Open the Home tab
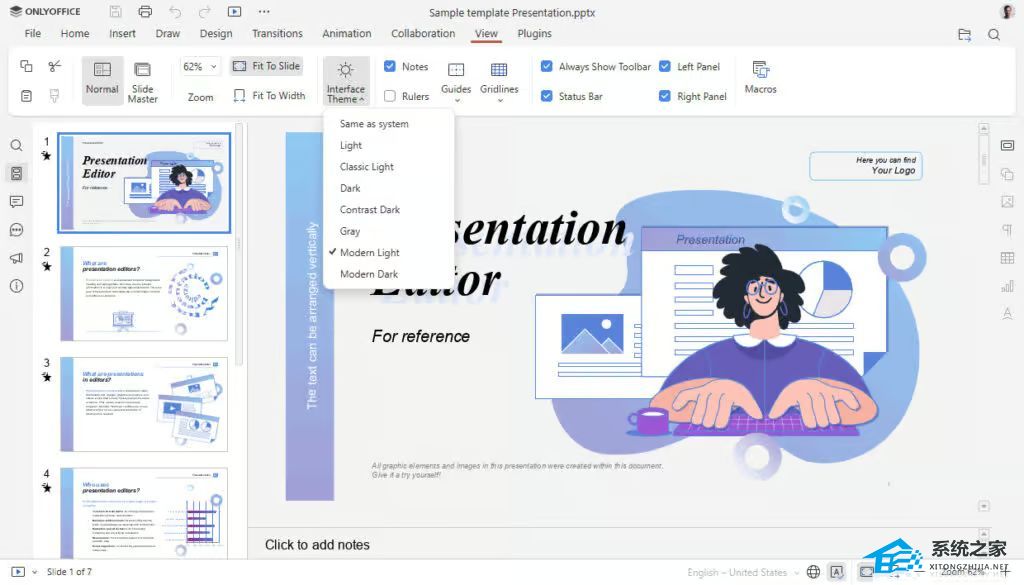Screen dimensions: 1024x585 75,33
